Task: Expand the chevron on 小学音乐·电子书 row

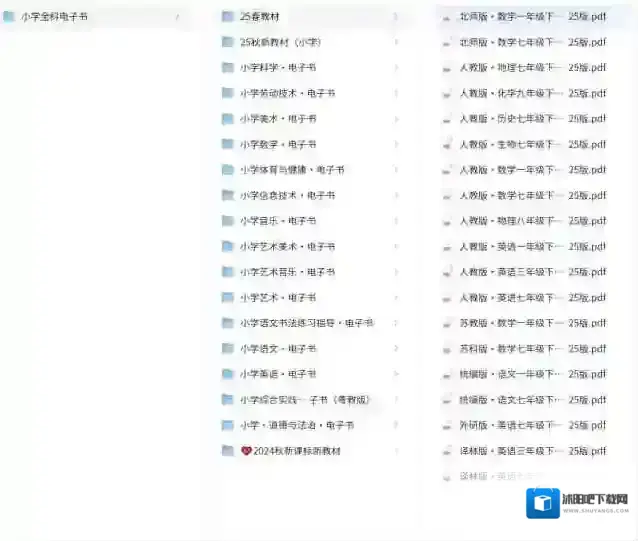Action: tap(396, 221)
